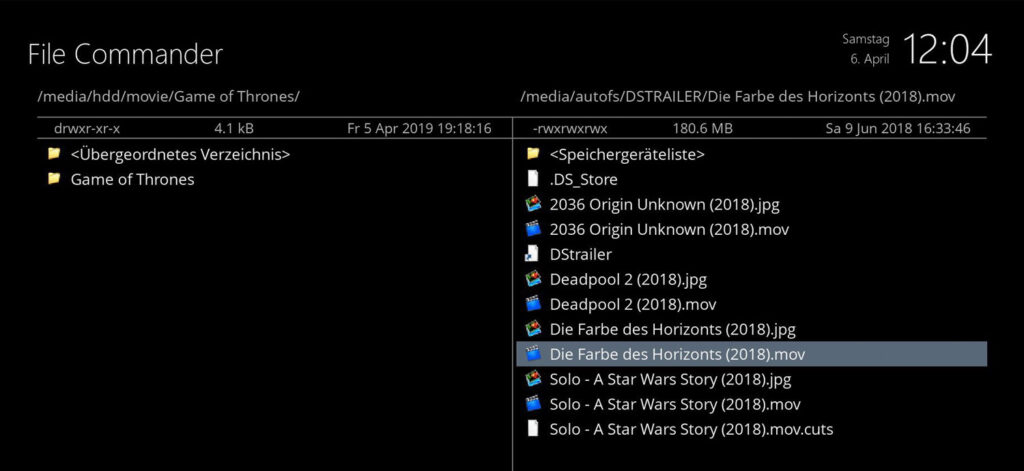
Task: Click image icon of 2036 Origin Unknown jpg
Action: 533,204
